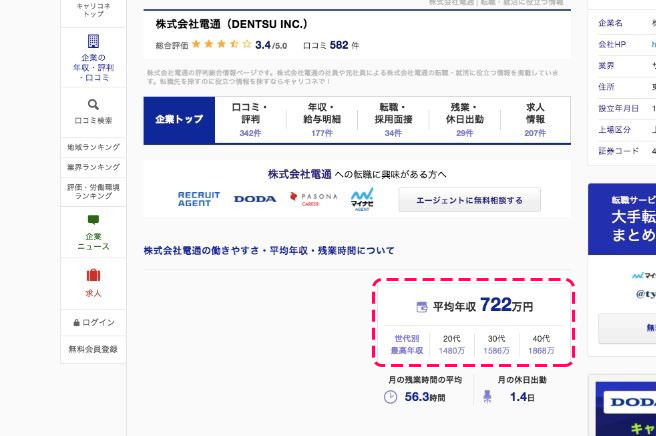Open the 求人情報 207件 tab
The width and height of the screenshot is (656, 436).
point(535,120)
